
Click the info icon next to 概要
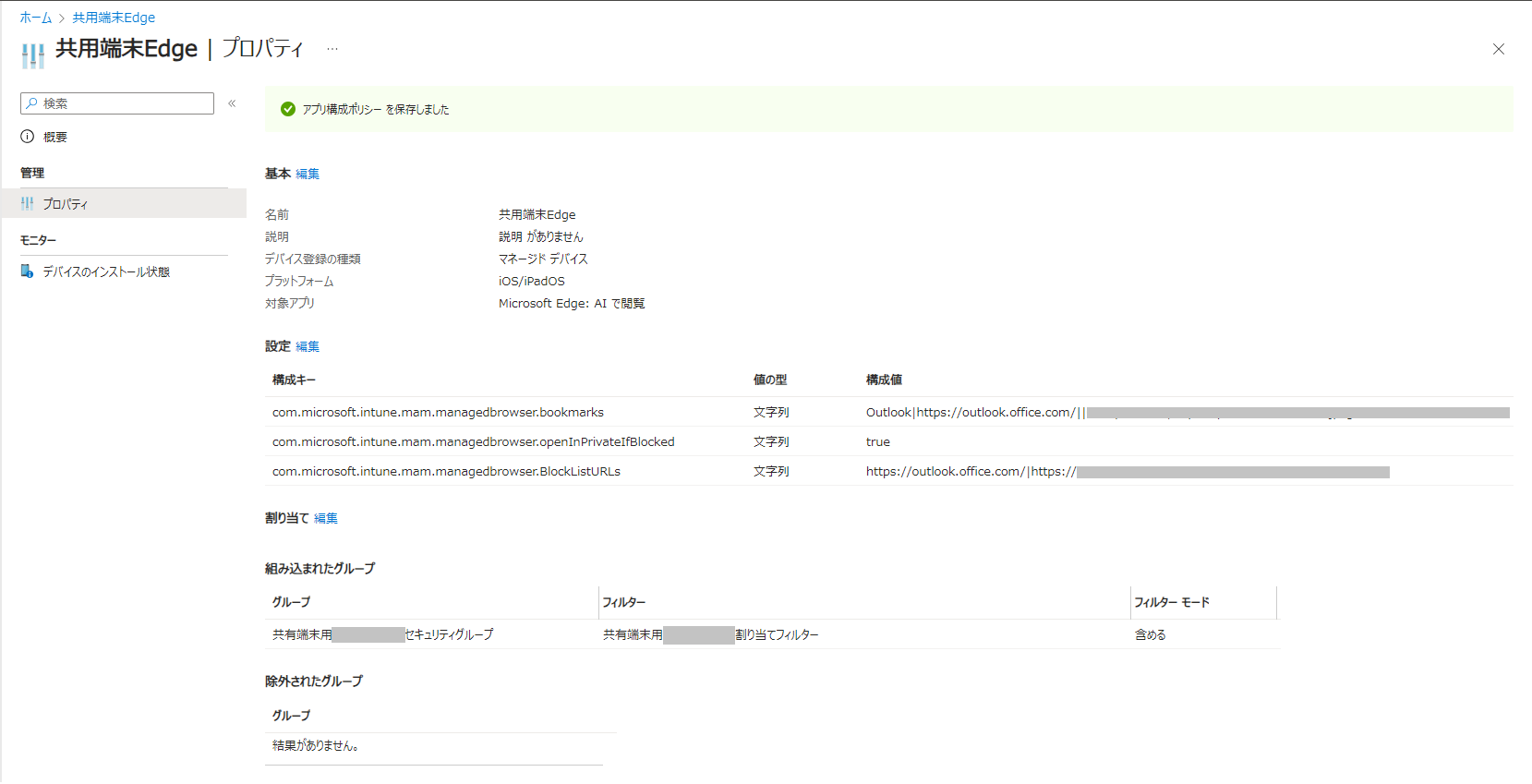coord(28,137)
